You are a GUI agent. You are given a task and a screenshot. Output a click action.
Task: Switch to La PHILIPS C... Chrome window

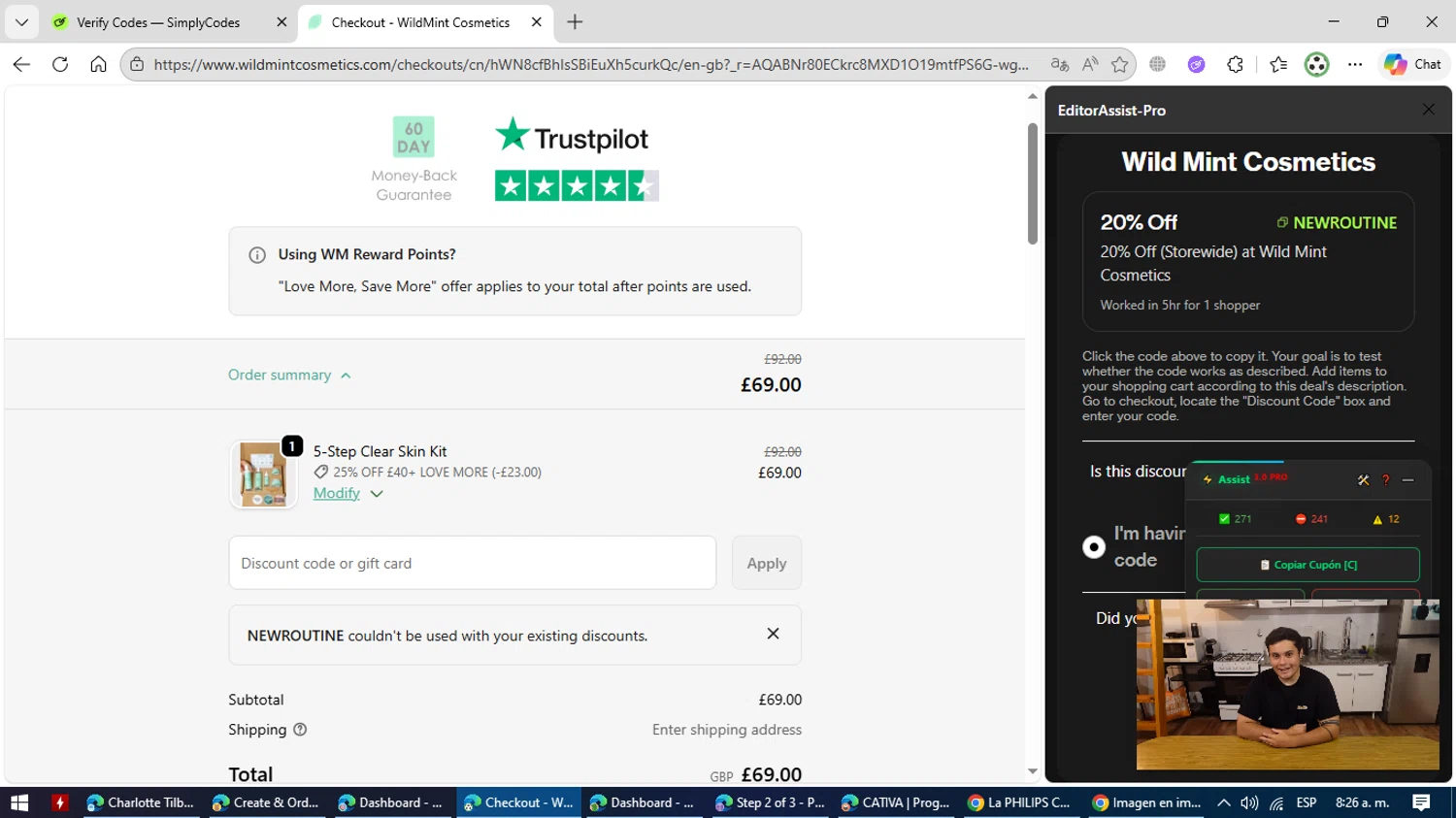click(1020, 802)
